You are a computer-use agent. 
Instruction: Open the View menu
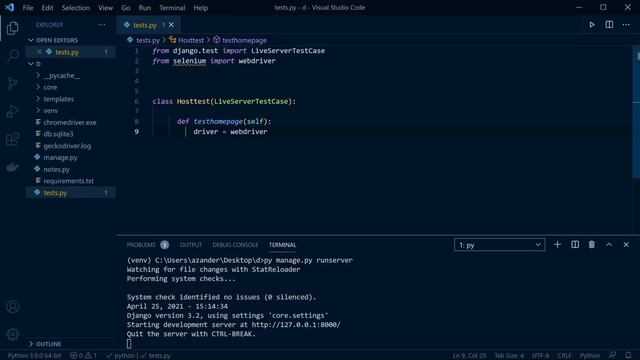105,8
